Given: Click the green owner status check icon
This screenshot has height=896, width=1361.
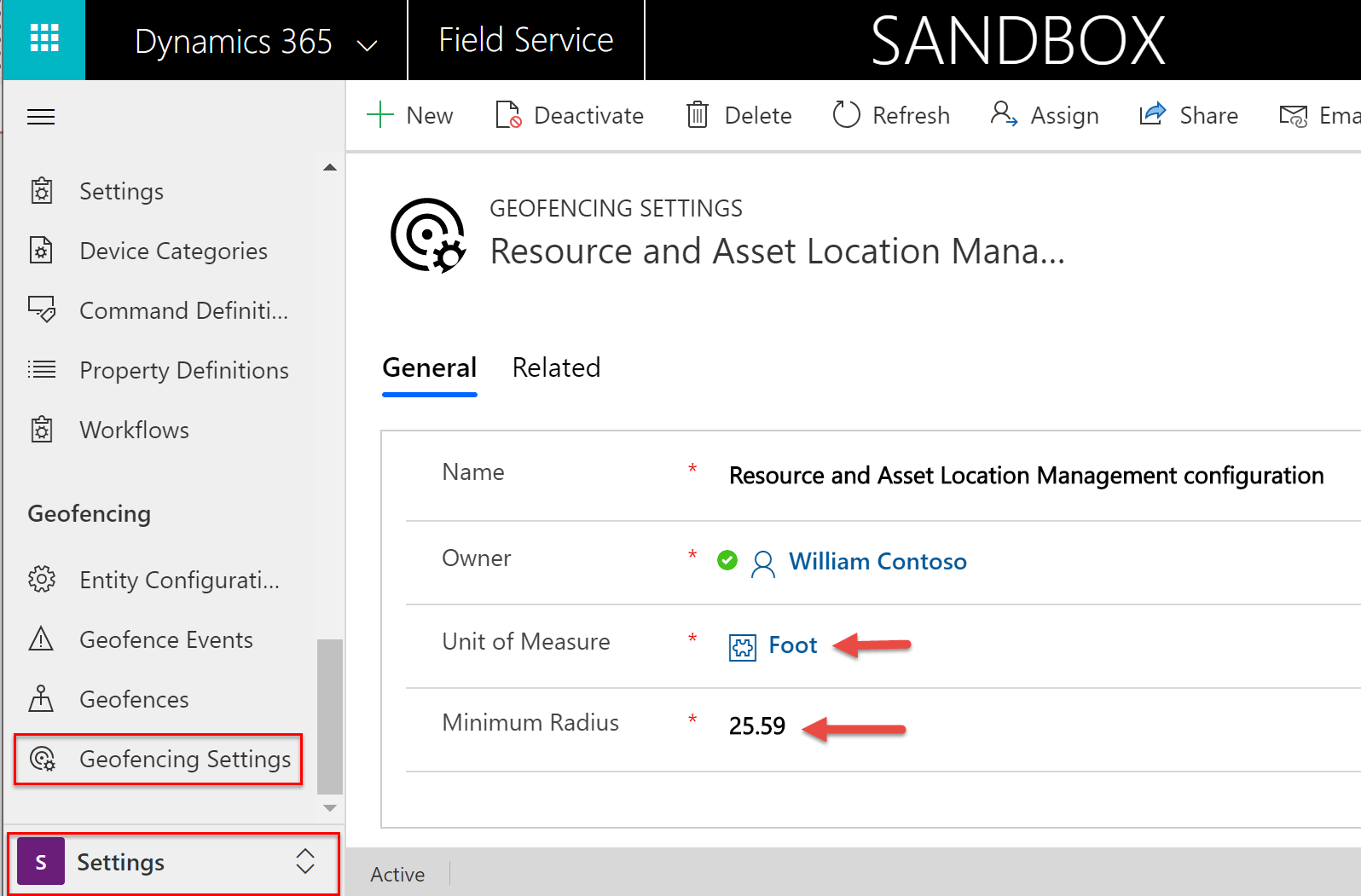Looking at the screenshot, I should tap(727, 560).
